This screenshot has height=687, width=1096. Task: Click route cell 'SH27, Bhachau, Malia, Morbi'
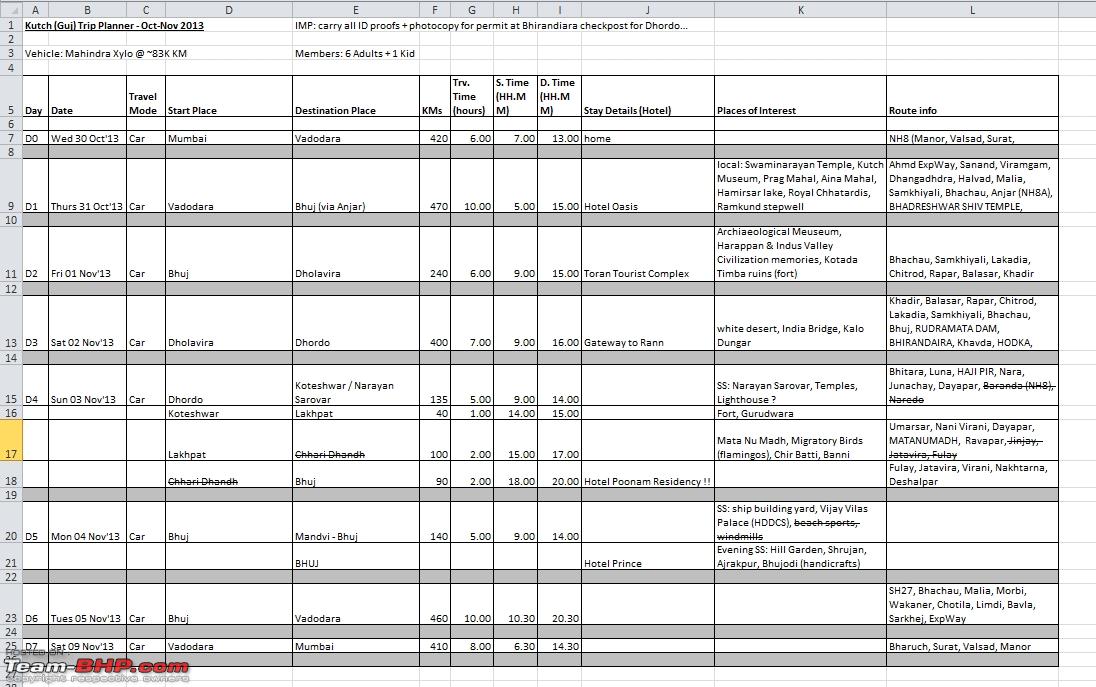[972, 605]
